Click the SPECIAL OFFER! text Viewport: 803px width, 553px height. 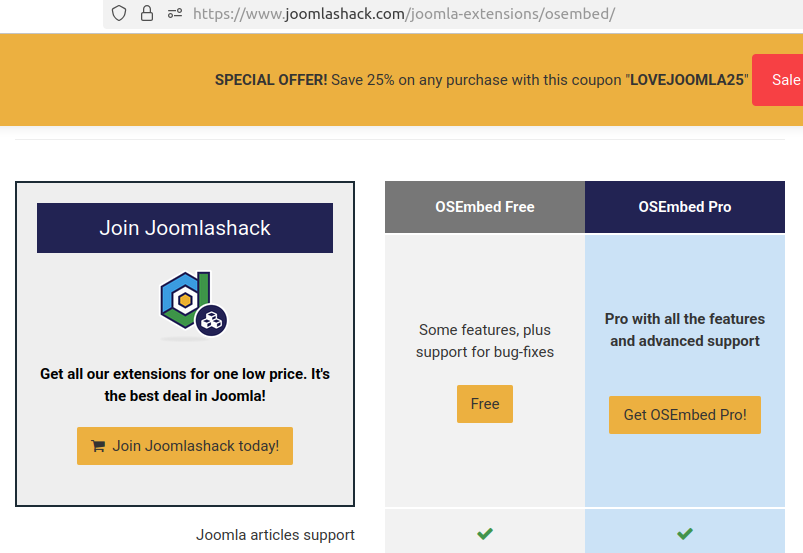pos(270,80)
